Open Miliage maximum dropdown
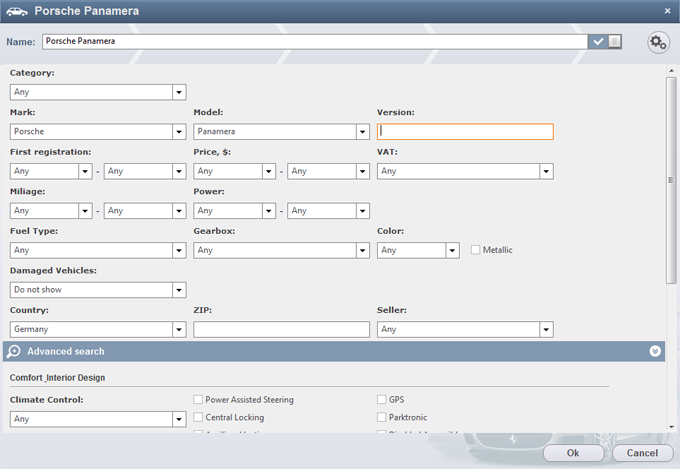Viewport: 680px width, 469px height. (x=145, y=210)
